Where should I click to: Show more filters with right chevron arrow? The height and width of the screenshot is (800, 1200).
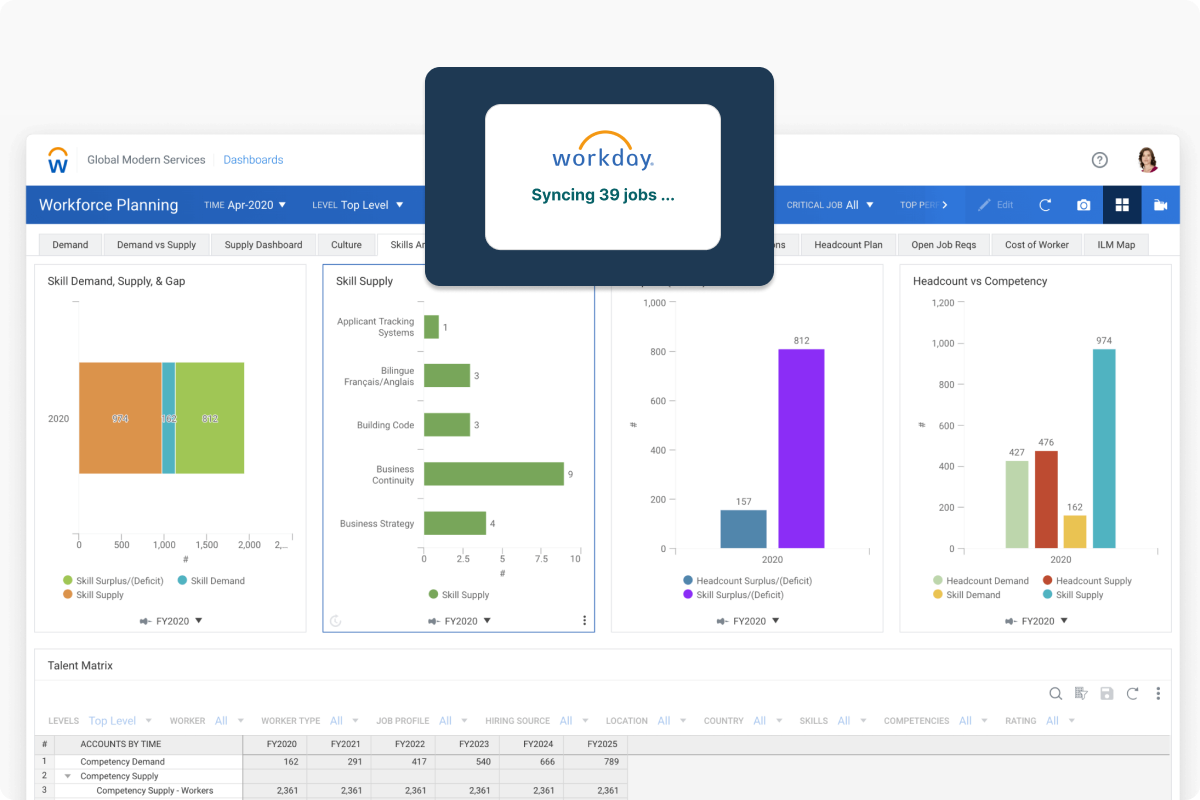pos(945,205)
